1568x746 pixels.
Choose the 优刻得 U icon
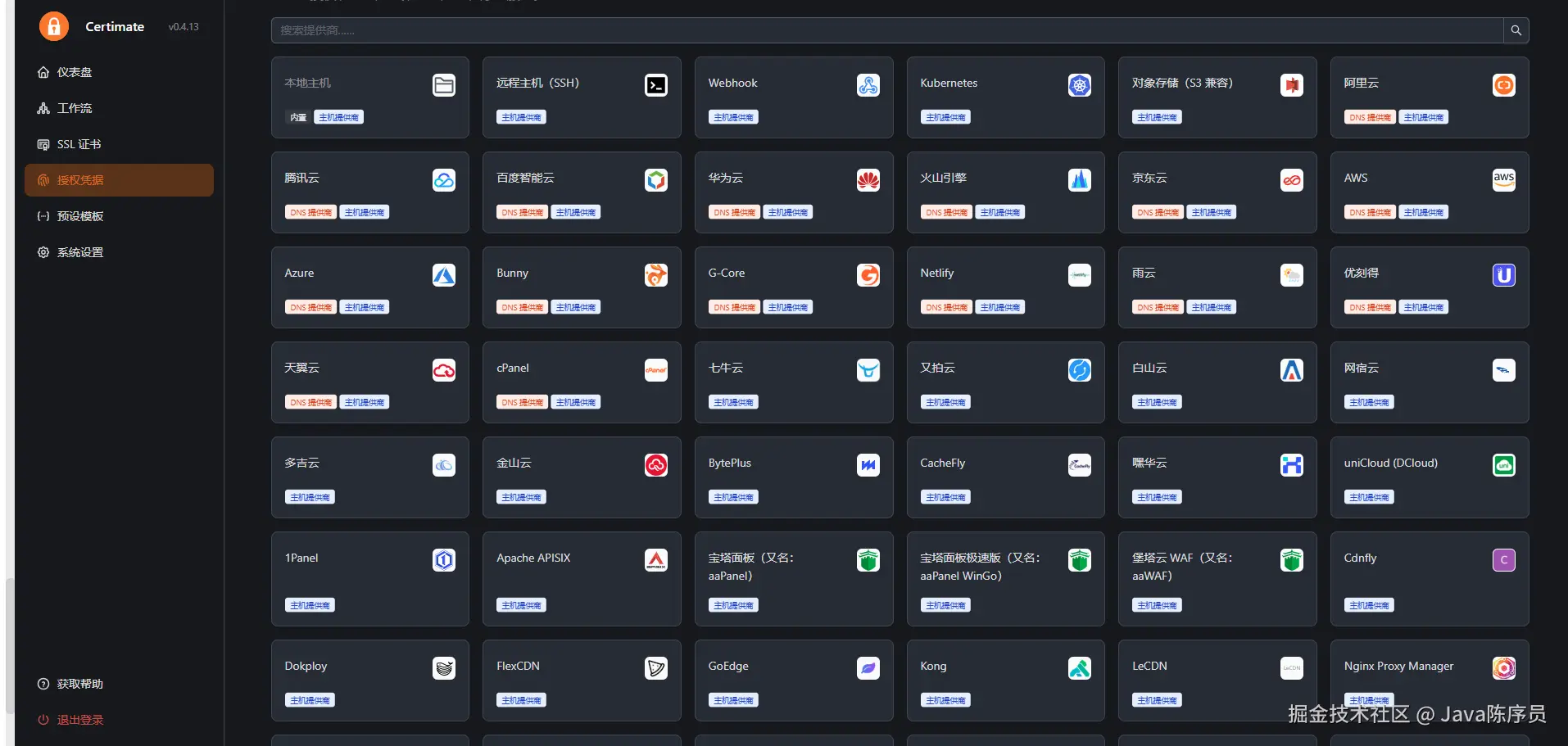(x=1504, y=275)
